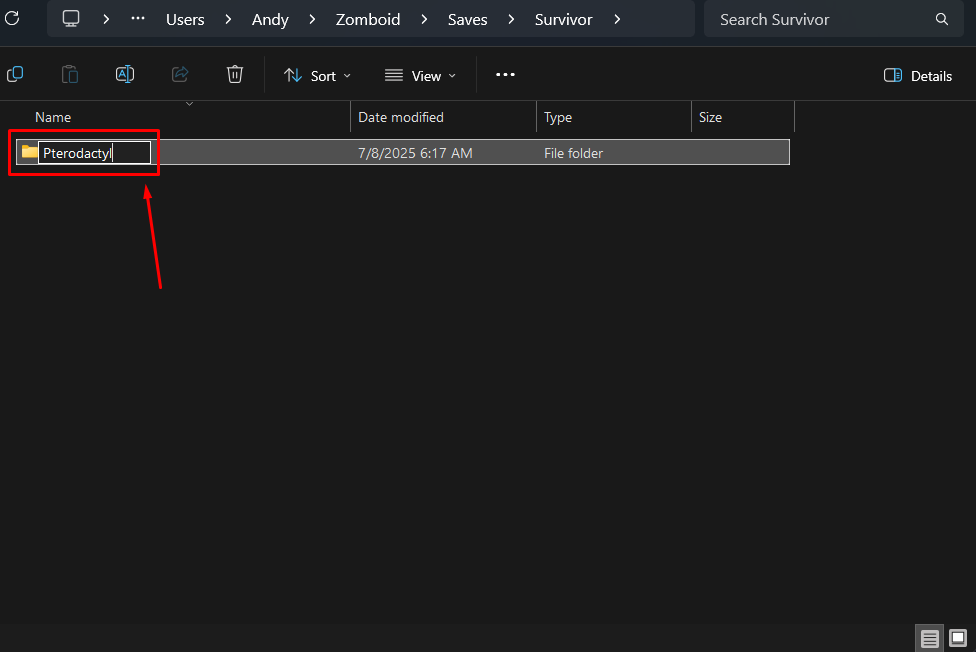The height and width of the screenshot is (652, 976).
Task: Open the Sort dropdown
Action: click(x=318, y=75)
